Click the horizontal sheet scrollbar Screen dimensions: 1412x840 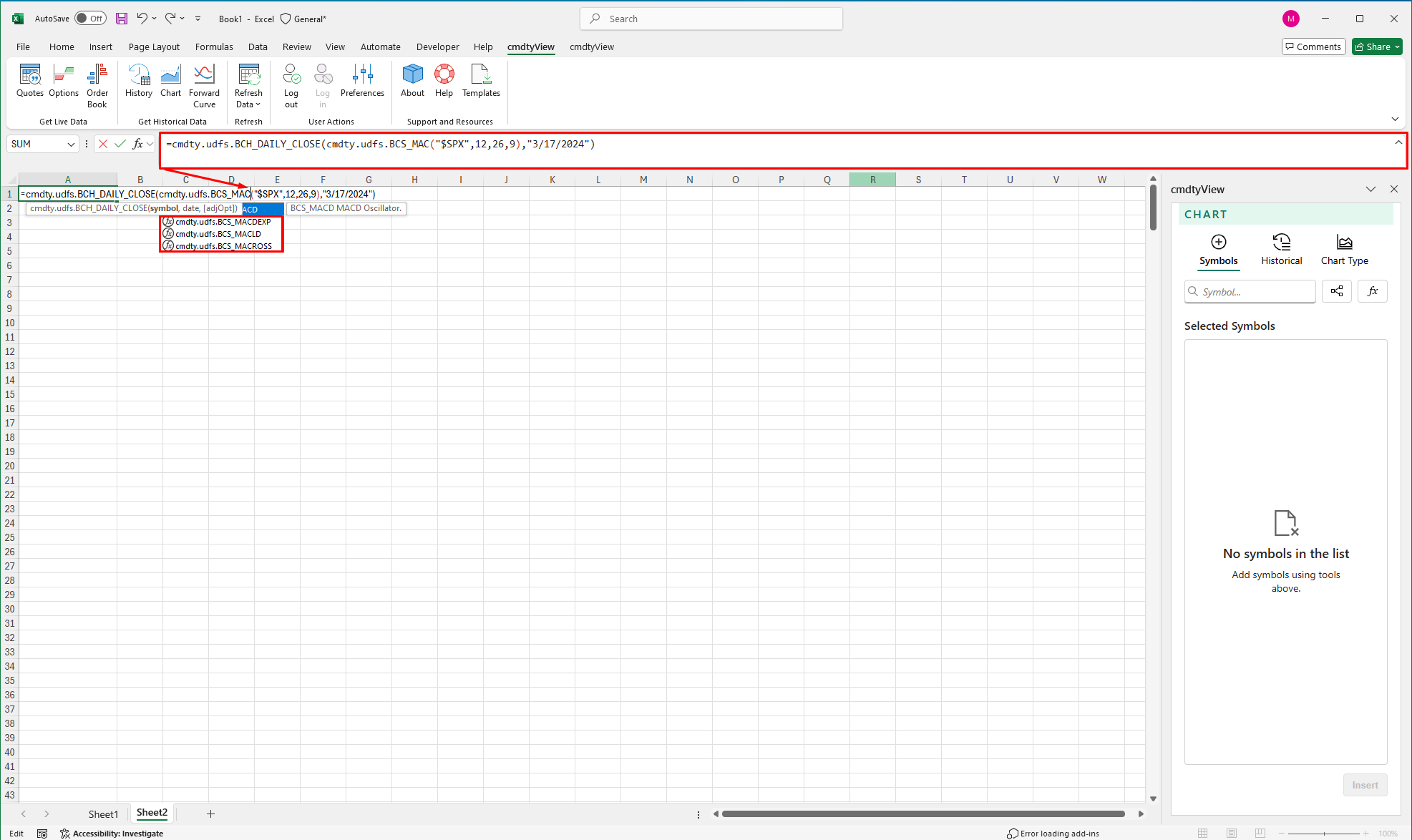pyautogui.click(x=923, y=814)
